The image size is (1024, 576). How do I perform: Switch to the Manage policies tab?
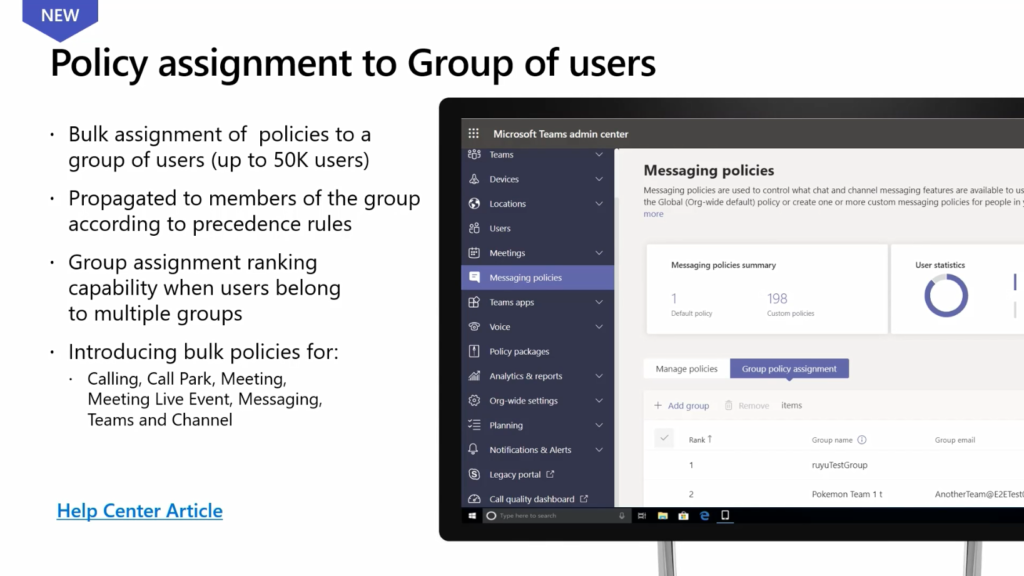click(686, 369)
